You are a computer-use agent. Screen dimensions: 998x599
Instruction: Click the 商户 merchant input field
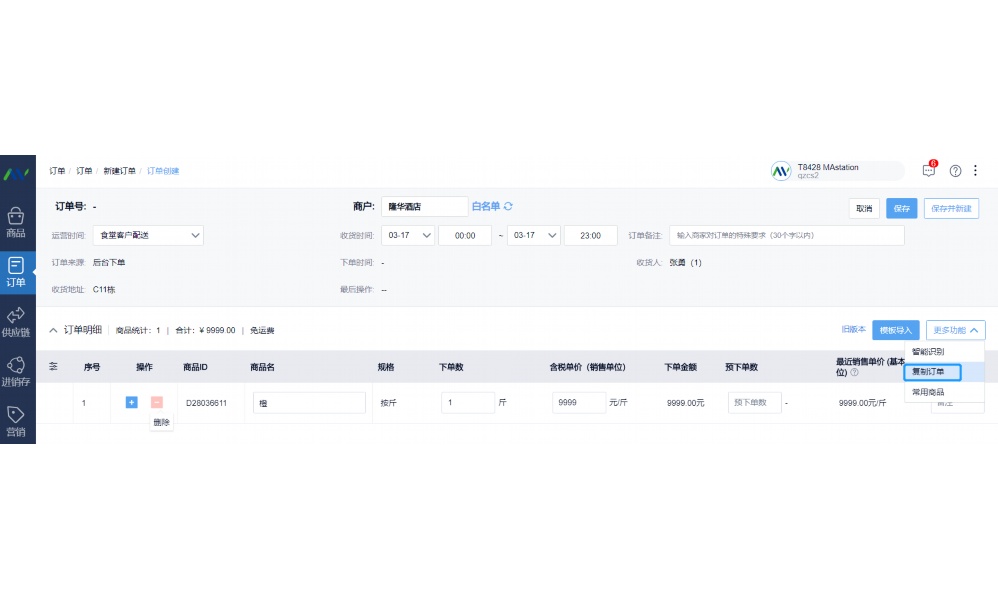pyautogui.click(x=425, y=206)
